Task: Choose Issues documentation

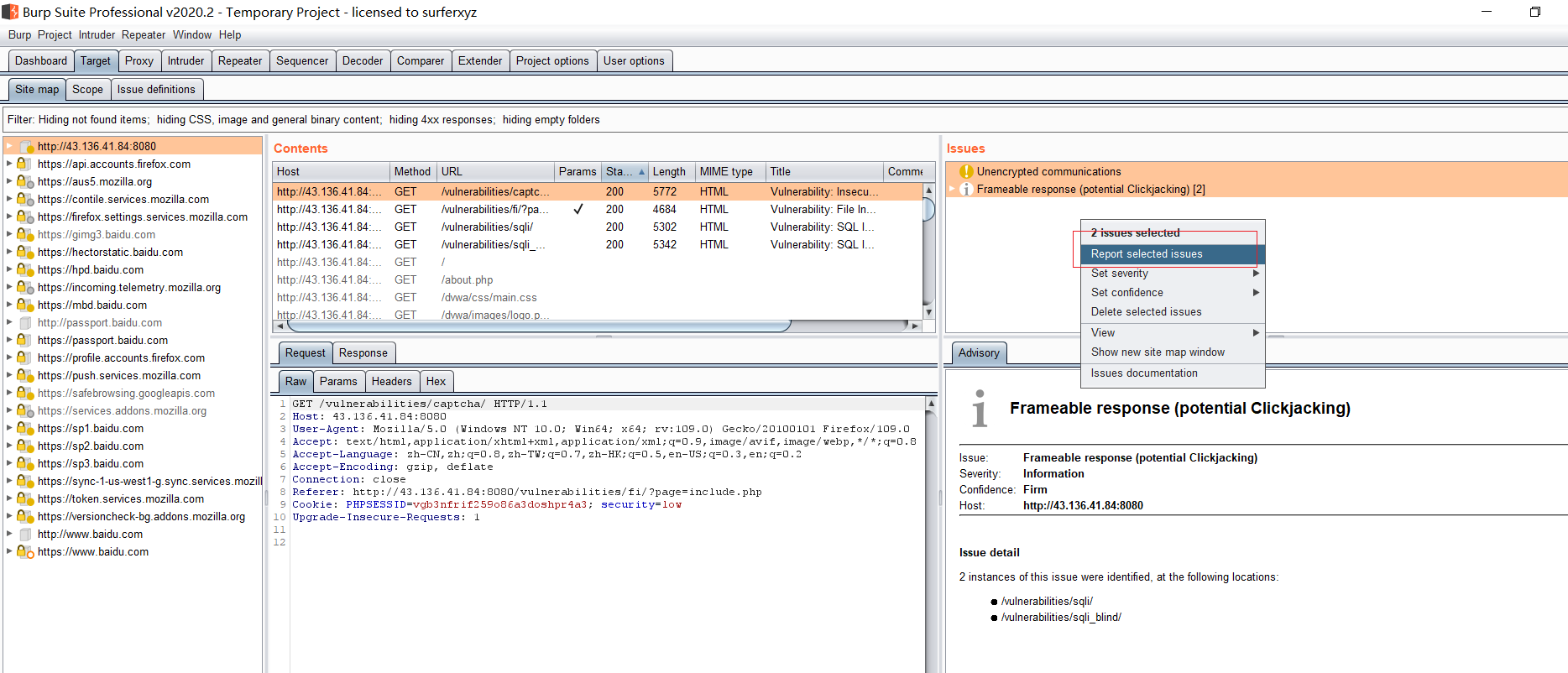Action: click(x=1173, y=373)
